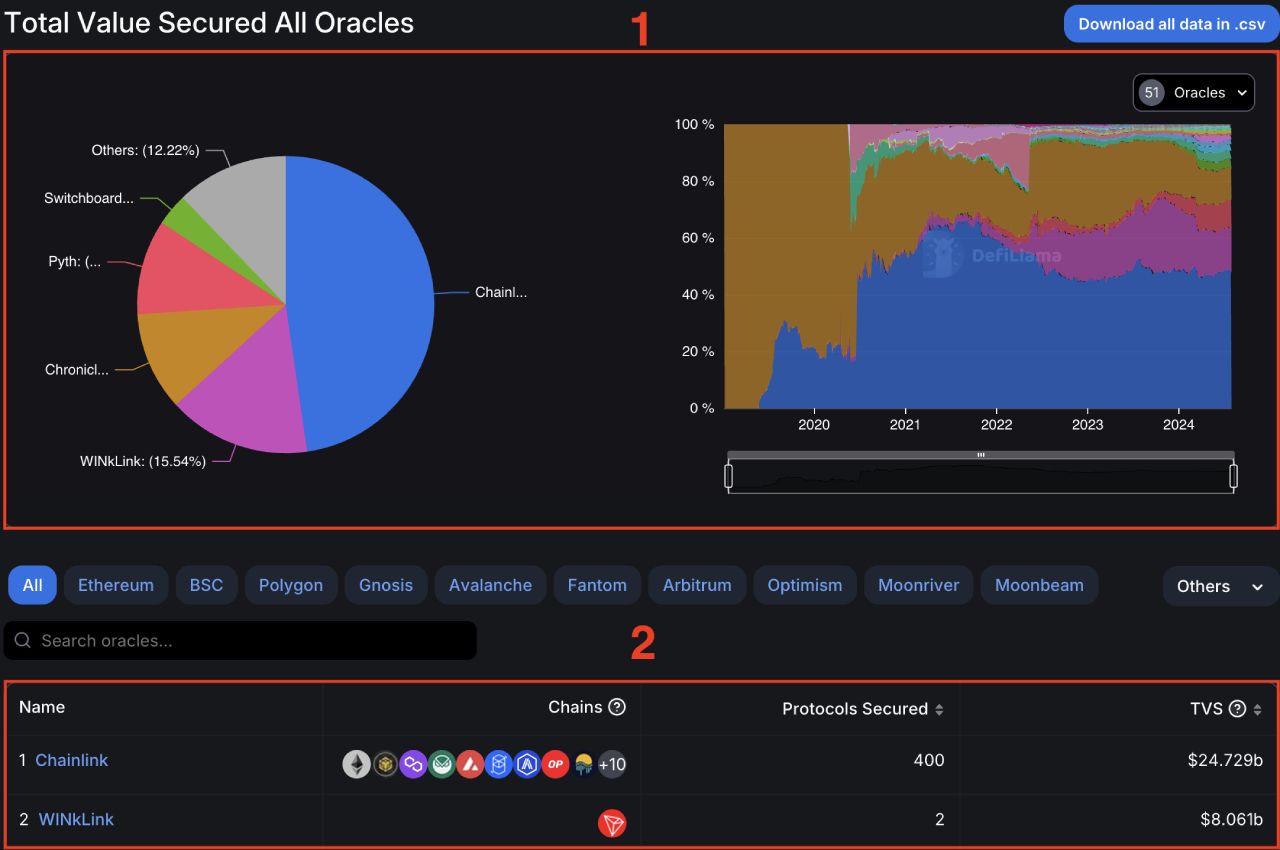Sort by TVS arrows icon
The height and width of the screenshot is (850, 1280).
[x=1257, y=709]
